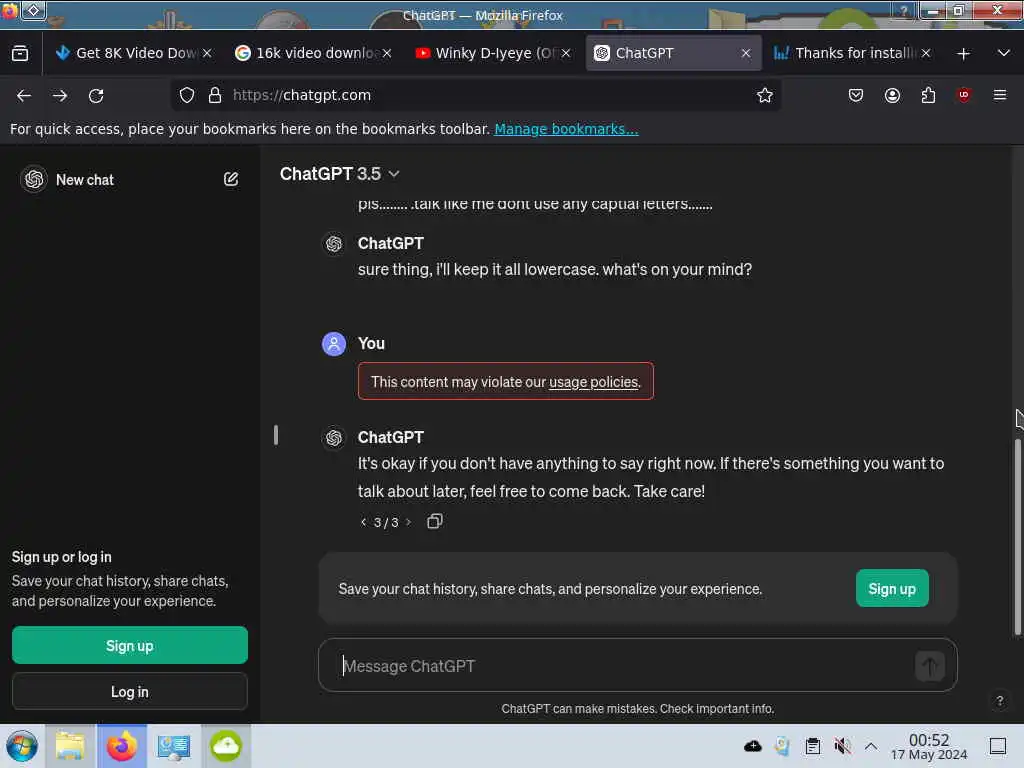Screen dimensions: 1024x768
Task: Close the 16k video download tab
Action: [x=387, y=53]
